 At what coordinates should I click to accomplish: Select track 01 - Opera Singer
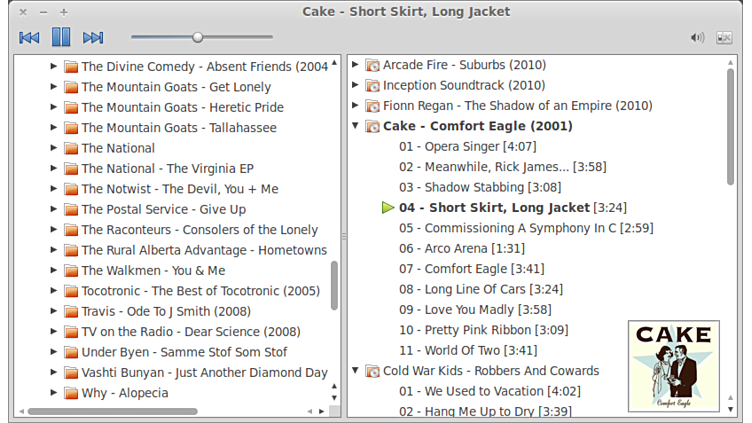453,146
